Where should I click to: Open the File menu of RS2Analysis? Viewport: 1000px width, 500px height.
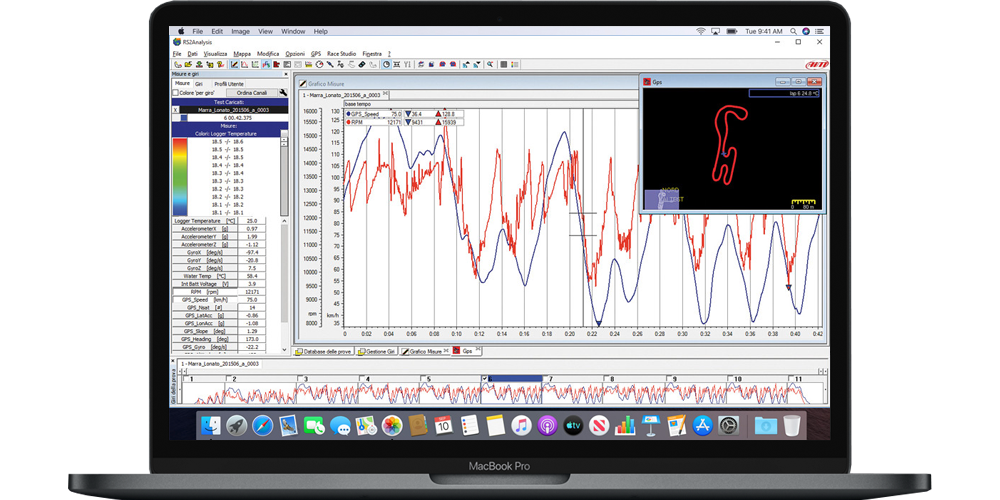tap(177, 54)
